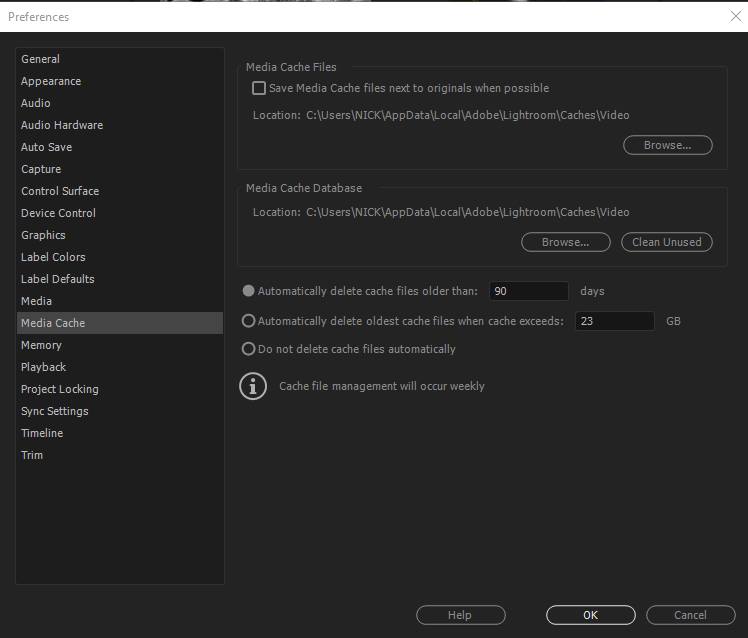
Task: Click the 'Media Cache Database' group heading
Action: coord(304,188)
